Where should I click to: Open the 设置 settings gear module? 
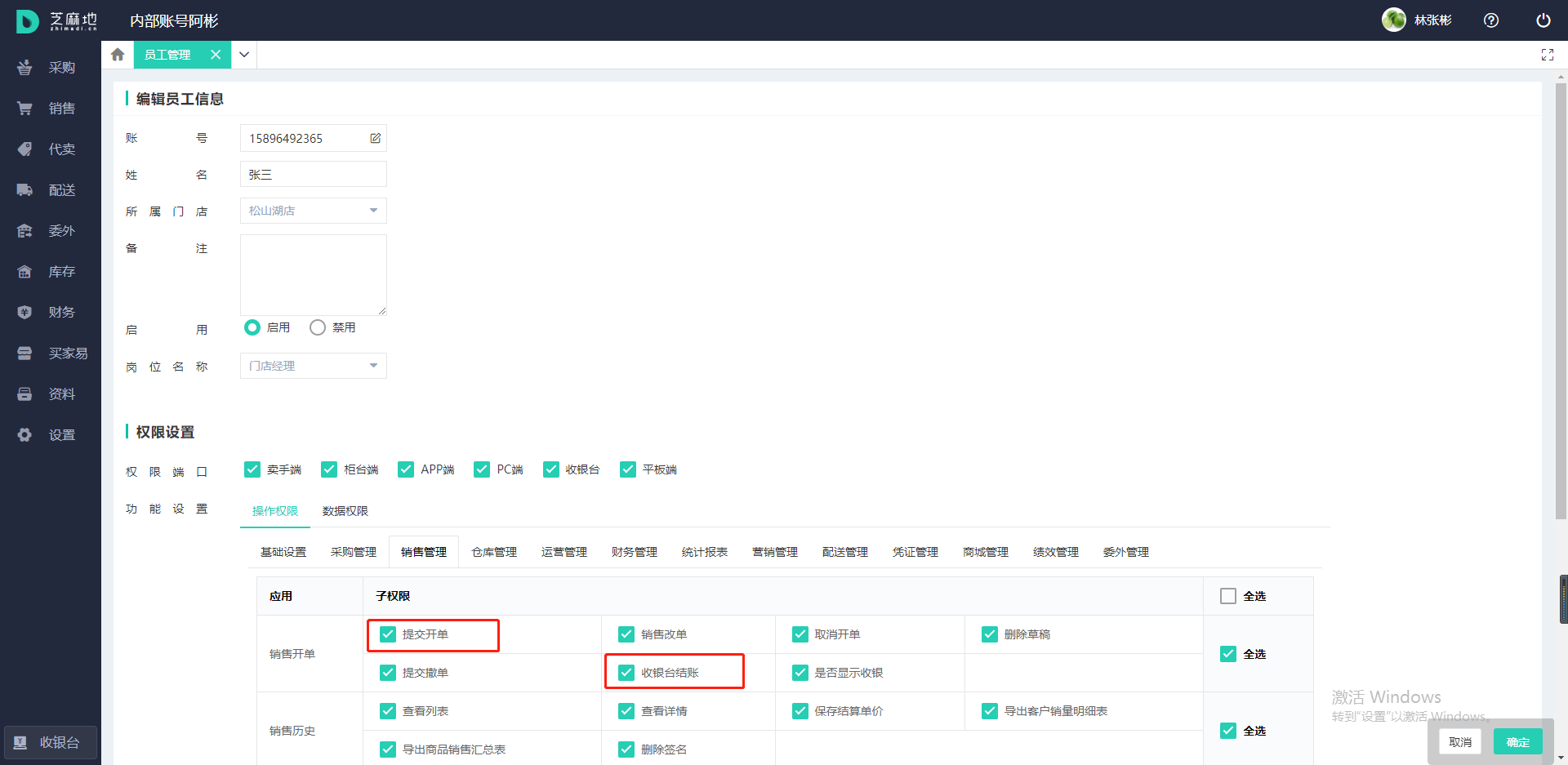click(49, 435)
